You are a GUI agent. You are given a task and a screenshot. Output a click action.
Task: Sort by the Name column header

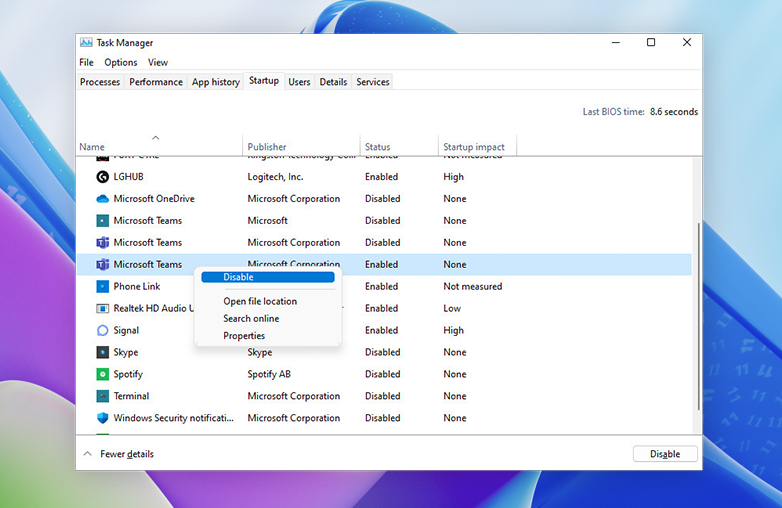point(159,145)
